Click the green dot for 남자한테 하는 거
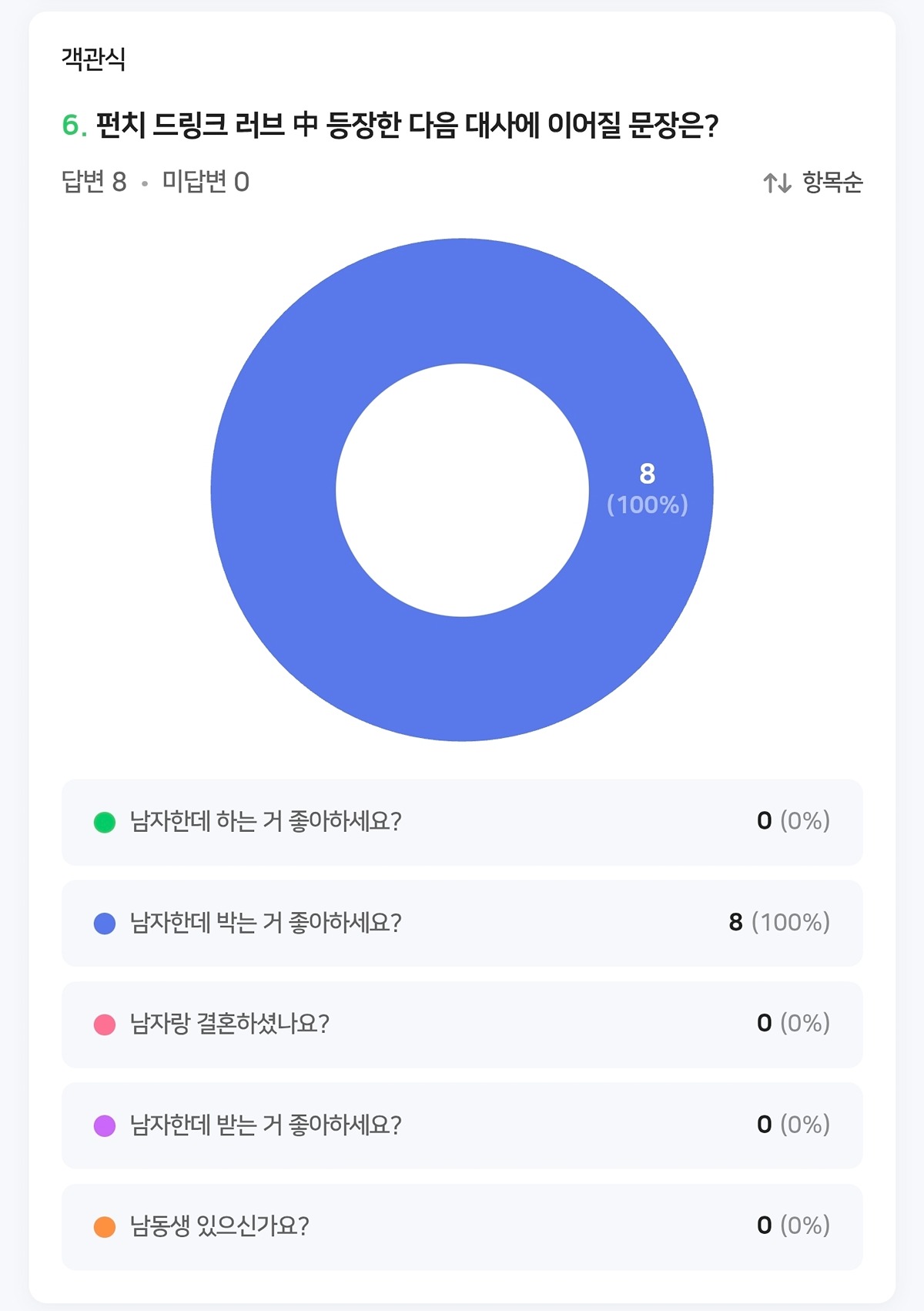This screenshot has width=924, height=1311. click(x=105, y=823)
